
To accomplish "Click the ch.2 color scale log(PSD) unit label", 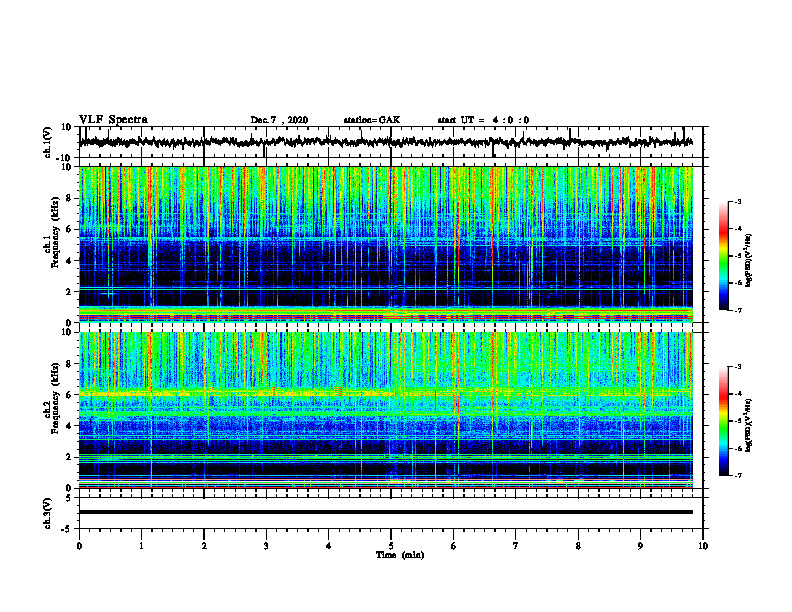I will tap(749, 425).
